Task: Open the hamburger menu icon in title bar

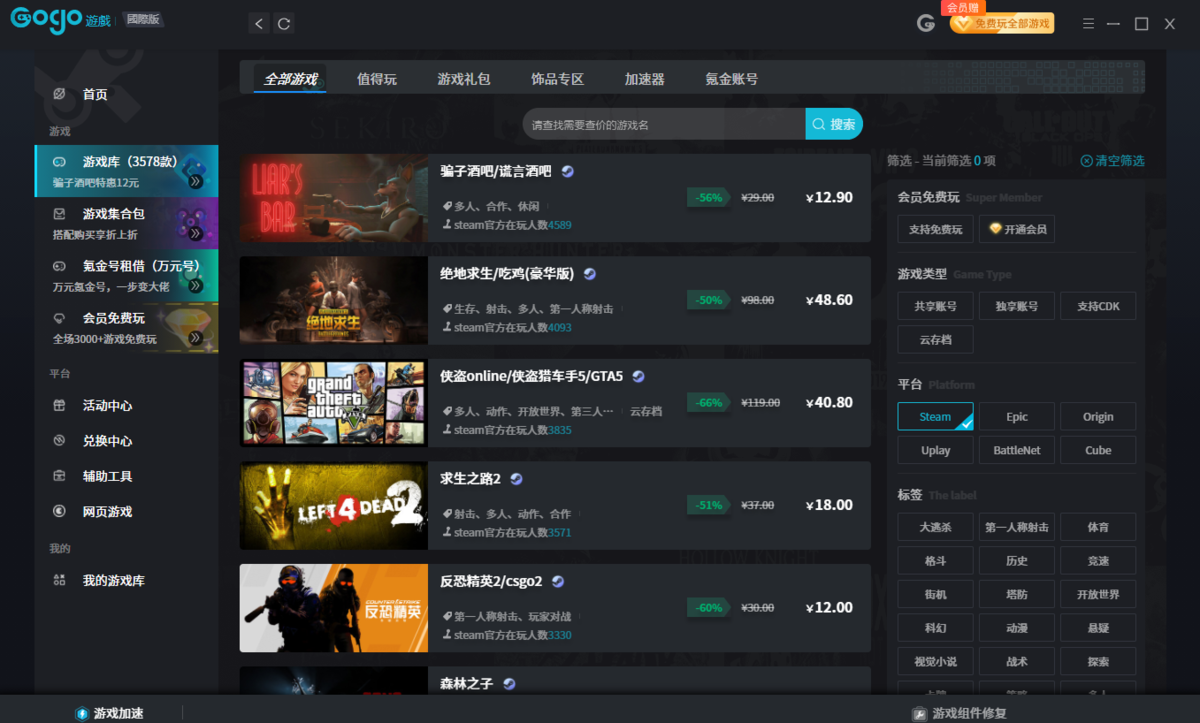Action: coord(1089,23)
